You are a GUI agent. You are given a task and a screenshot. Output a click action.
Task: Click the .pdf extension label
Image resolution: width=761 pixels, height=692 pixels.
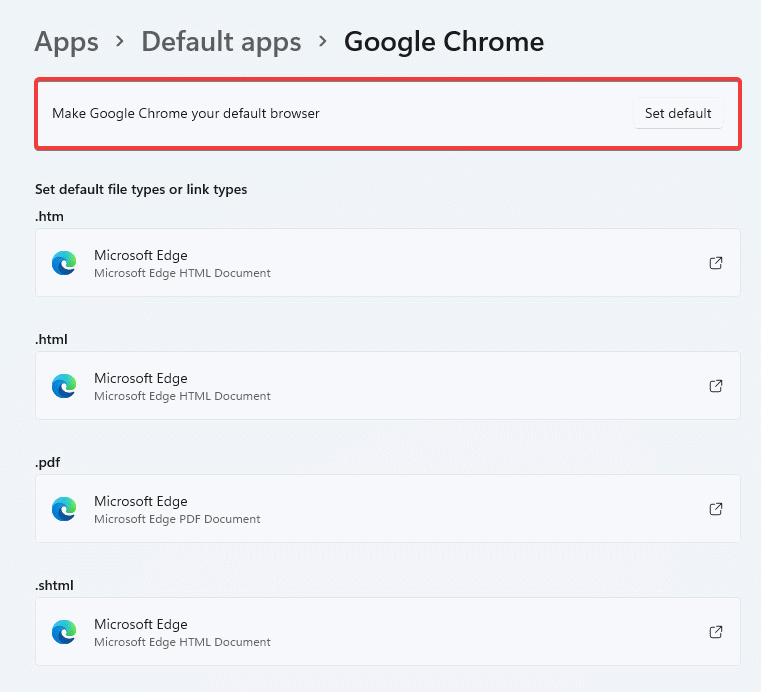(48, 462)
